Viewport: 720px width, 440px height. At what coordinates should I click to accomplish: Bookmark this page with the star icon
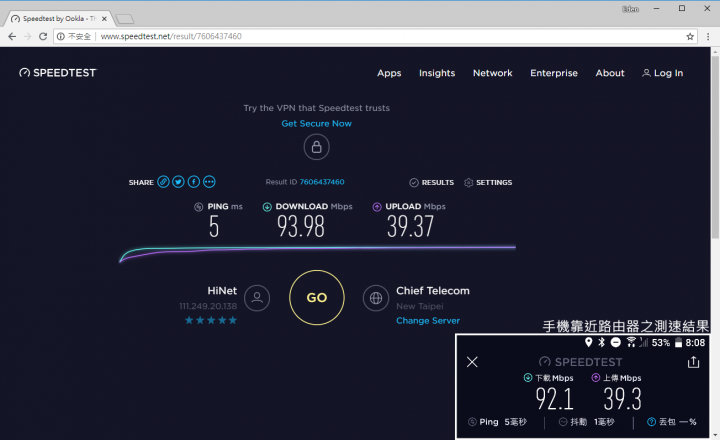(x=690, y=36)
